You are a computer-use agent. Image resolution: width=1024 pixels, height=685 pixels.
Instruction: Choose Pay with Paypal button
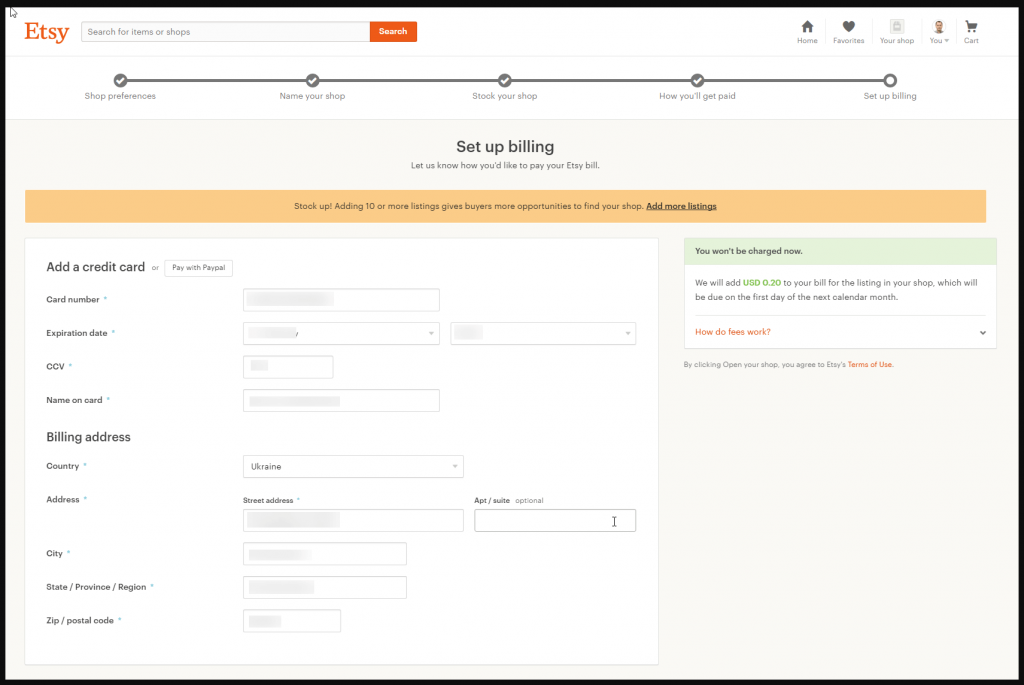pos(199,268)
